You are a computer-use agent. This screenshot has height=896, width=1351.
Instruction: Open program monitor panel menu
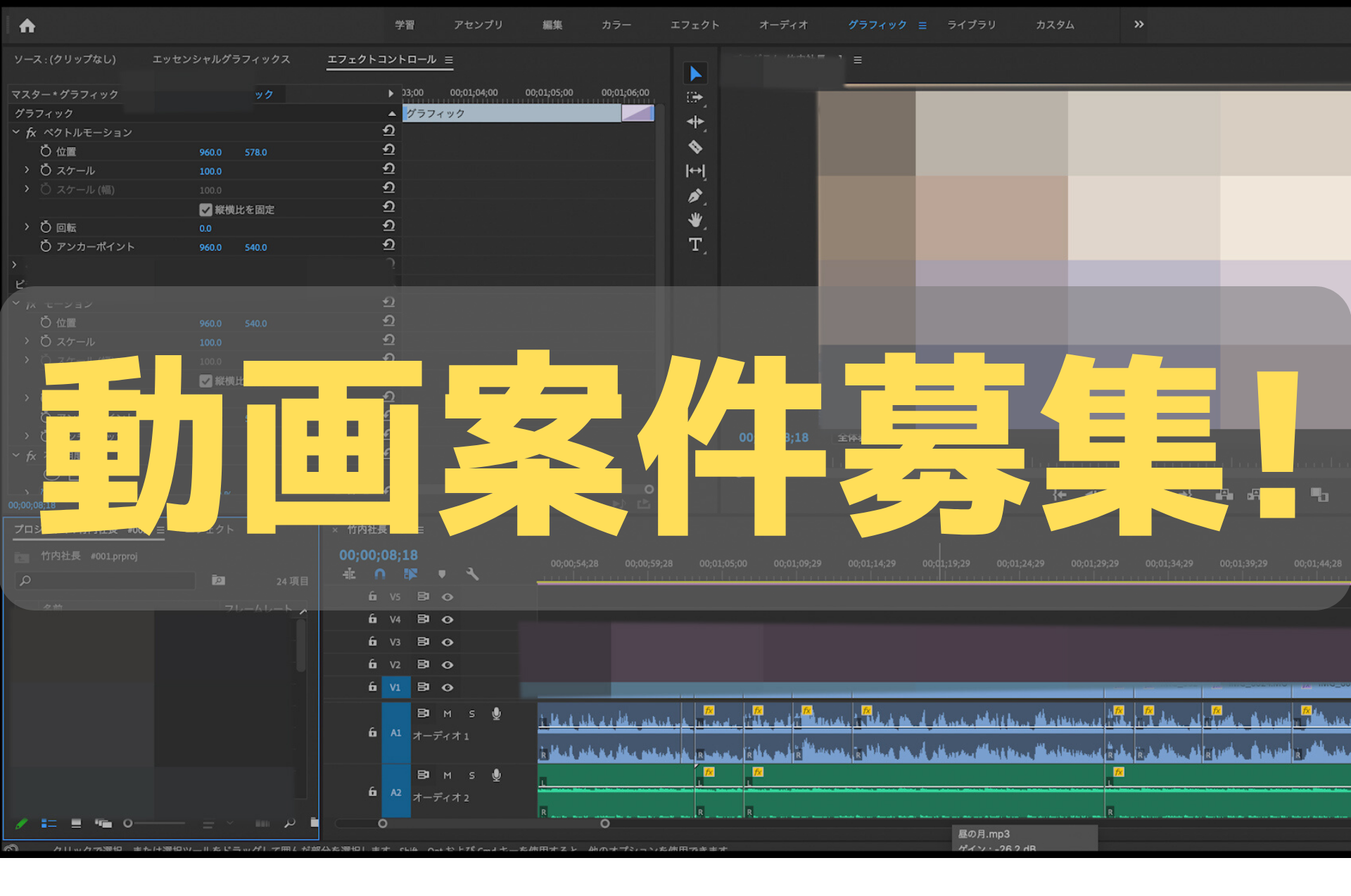[858, 60]
